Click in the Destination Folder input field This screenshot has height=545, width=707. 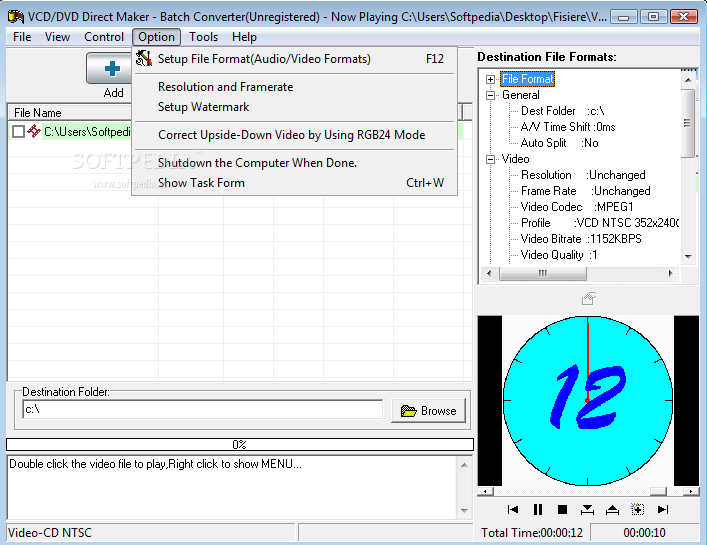pos(202,409)
